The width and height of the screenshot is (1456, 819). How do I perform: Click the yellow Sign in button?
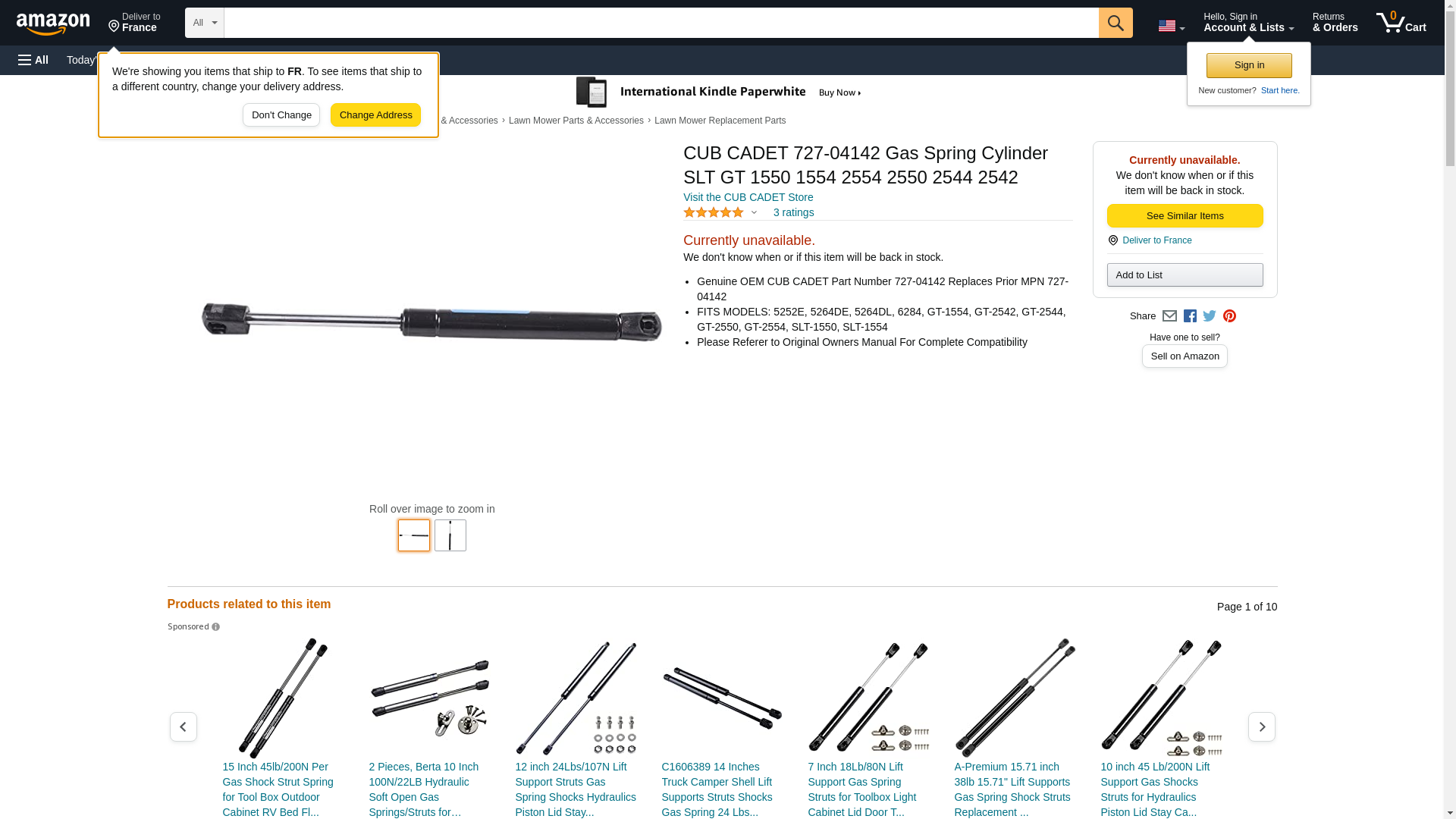pyautogui.click(x=1249, y=65)
